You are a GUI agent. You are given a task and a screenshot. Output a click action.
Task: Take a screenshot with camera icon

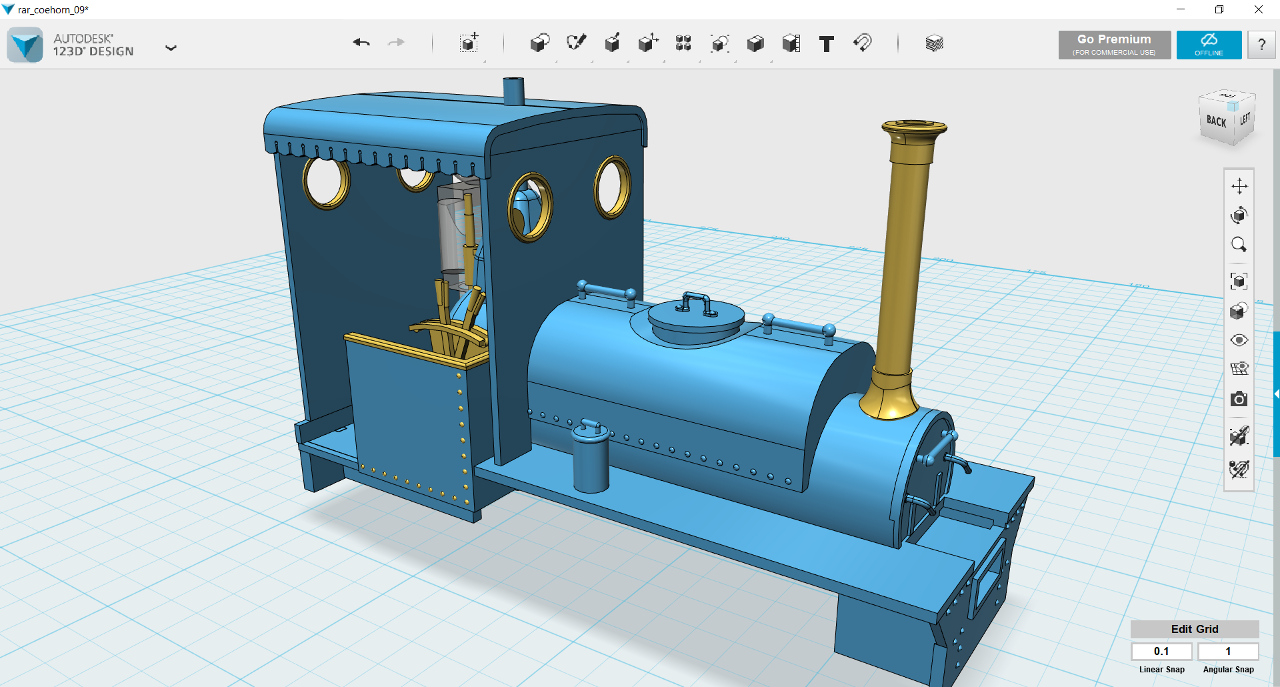pyautogui.click(x=1239, y=399)
